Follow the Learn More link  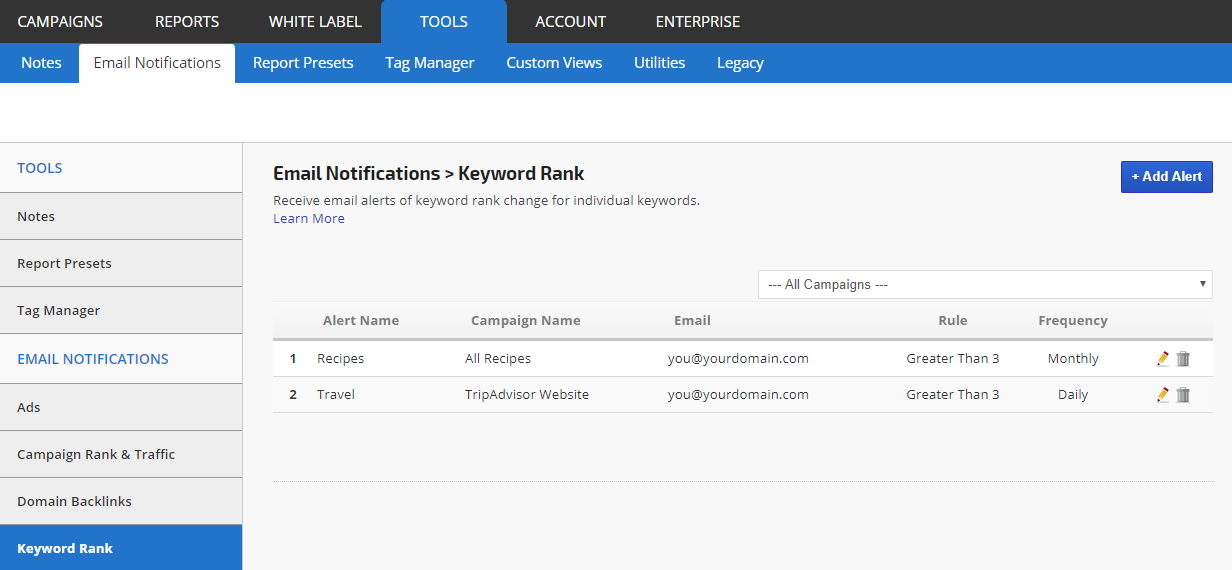tap(309, 219)
